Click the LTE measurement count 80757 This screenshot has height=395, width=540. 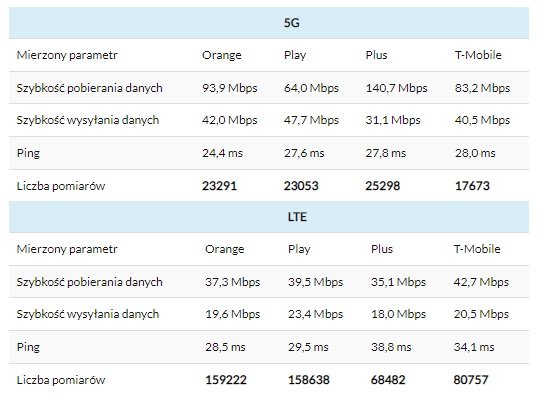(471, 380)
